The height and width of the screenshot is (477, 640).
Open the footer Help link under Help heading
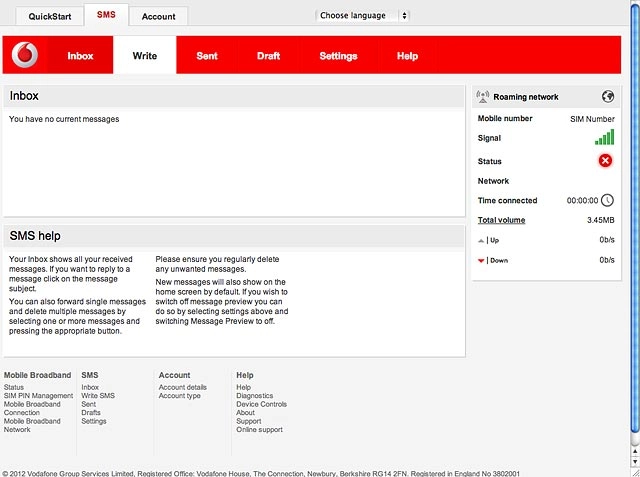(x=243, y=387)
